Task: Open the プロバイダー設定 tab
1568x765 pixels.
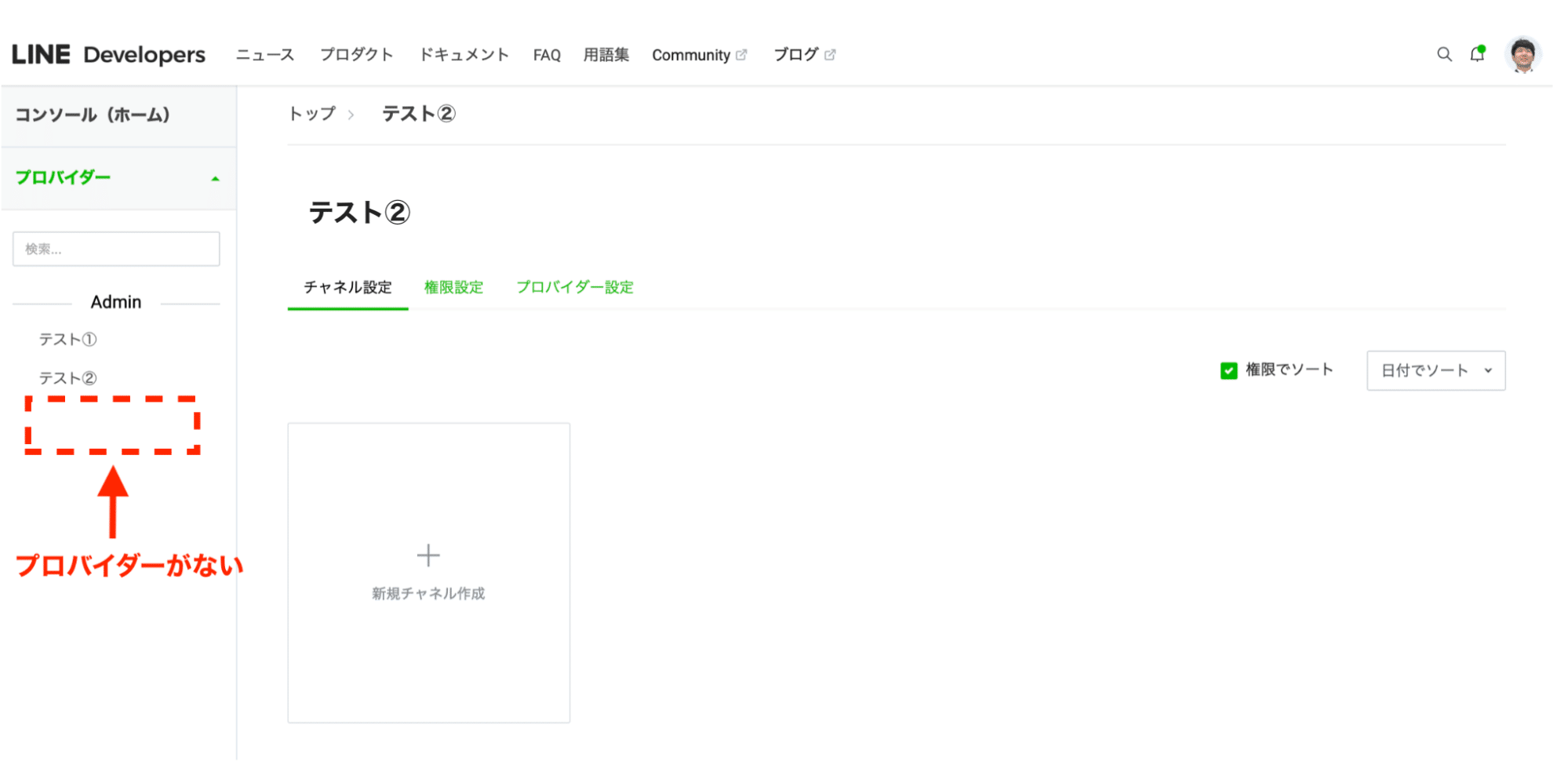Action: coord(575,287)
